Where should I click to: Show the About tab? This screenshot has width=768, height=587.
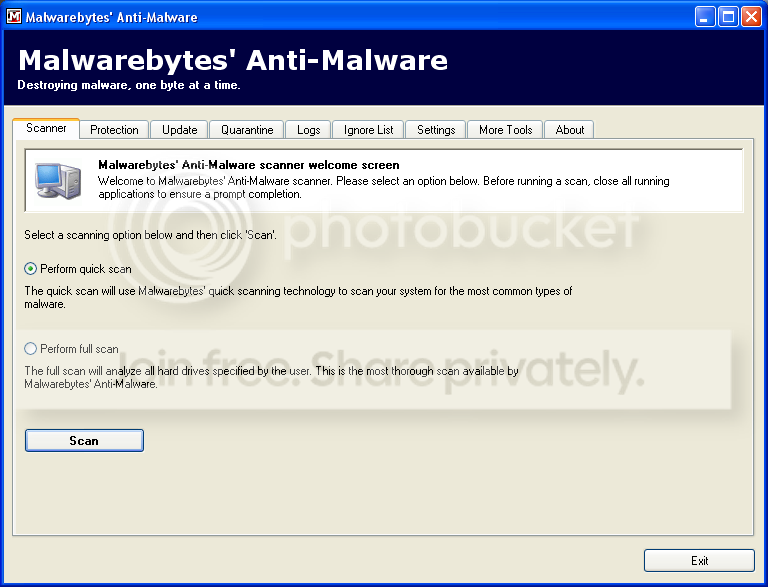click(570, 130)
